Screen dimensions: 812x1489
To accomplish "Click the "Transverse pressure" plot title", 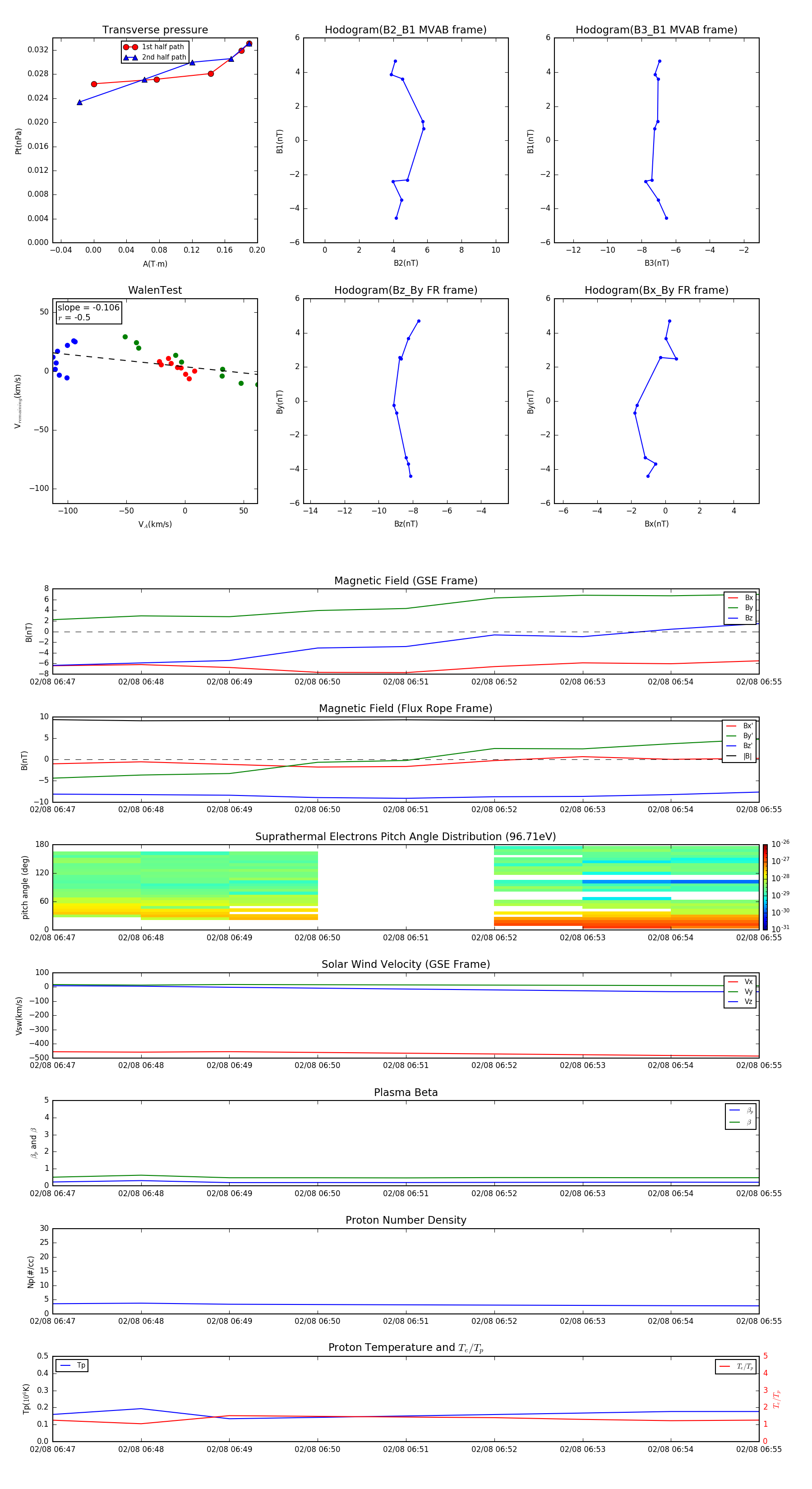I will (155, 29).
